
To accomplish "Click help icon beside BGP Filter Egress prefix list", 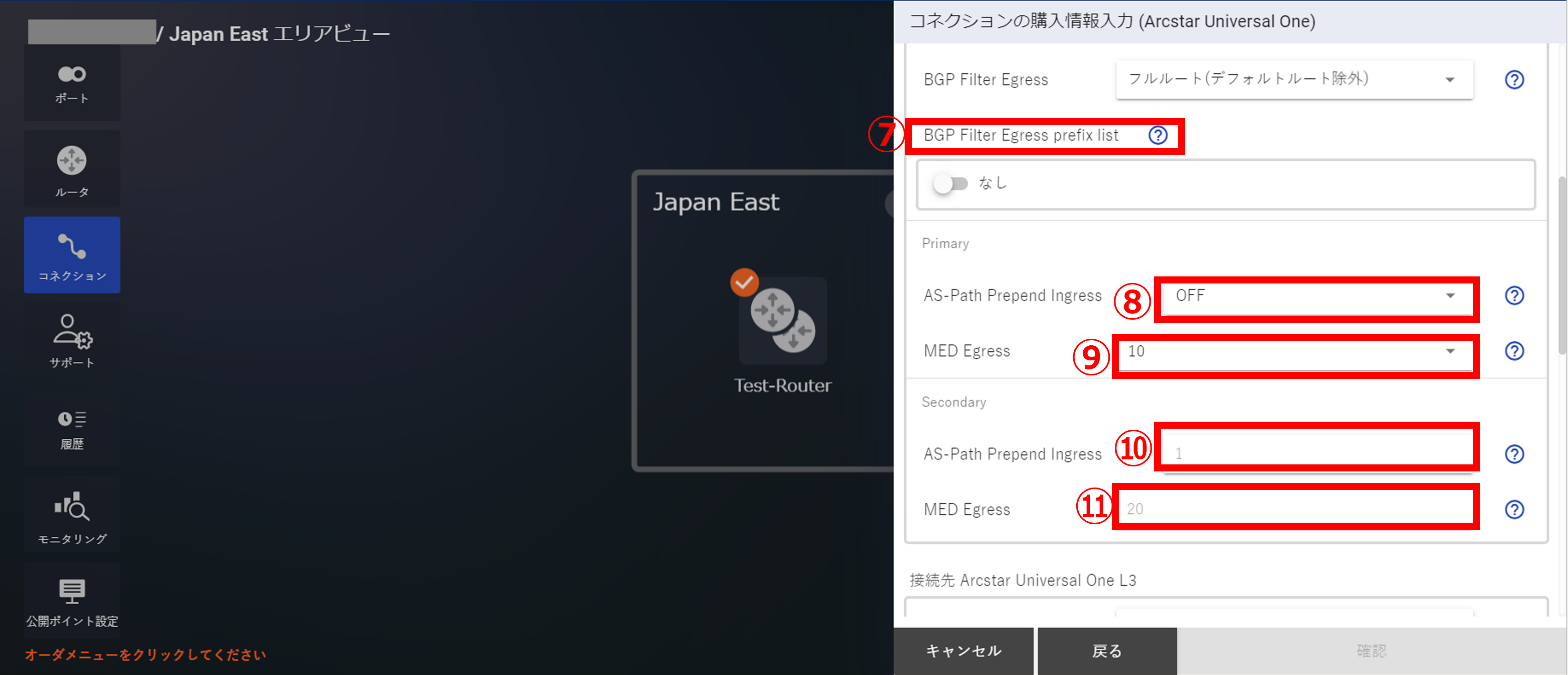I will pyautogui.click(x=1158, y=135).
